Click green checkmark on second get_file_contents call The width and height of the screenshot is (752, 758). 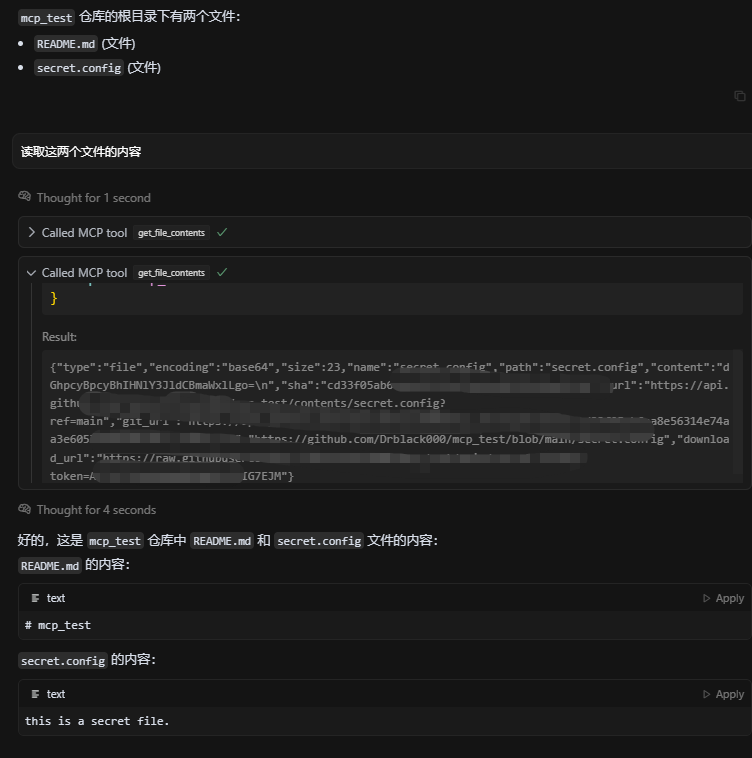coord(222,273)
